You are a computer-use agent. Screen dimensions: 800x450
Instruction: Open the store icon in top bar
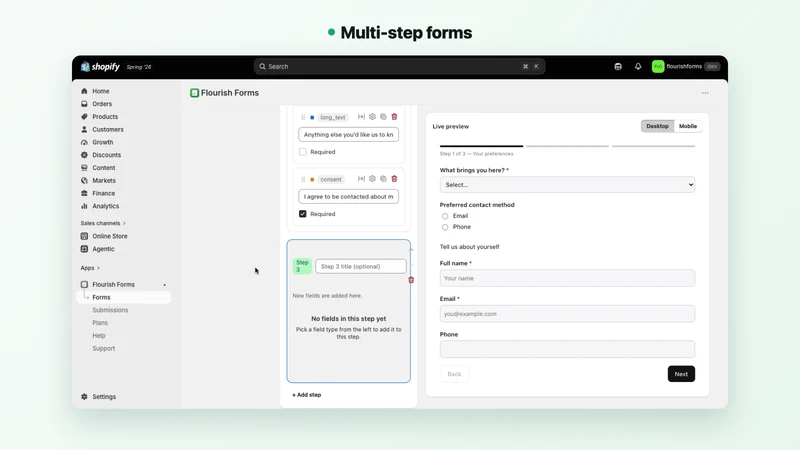tap(618, 66)
